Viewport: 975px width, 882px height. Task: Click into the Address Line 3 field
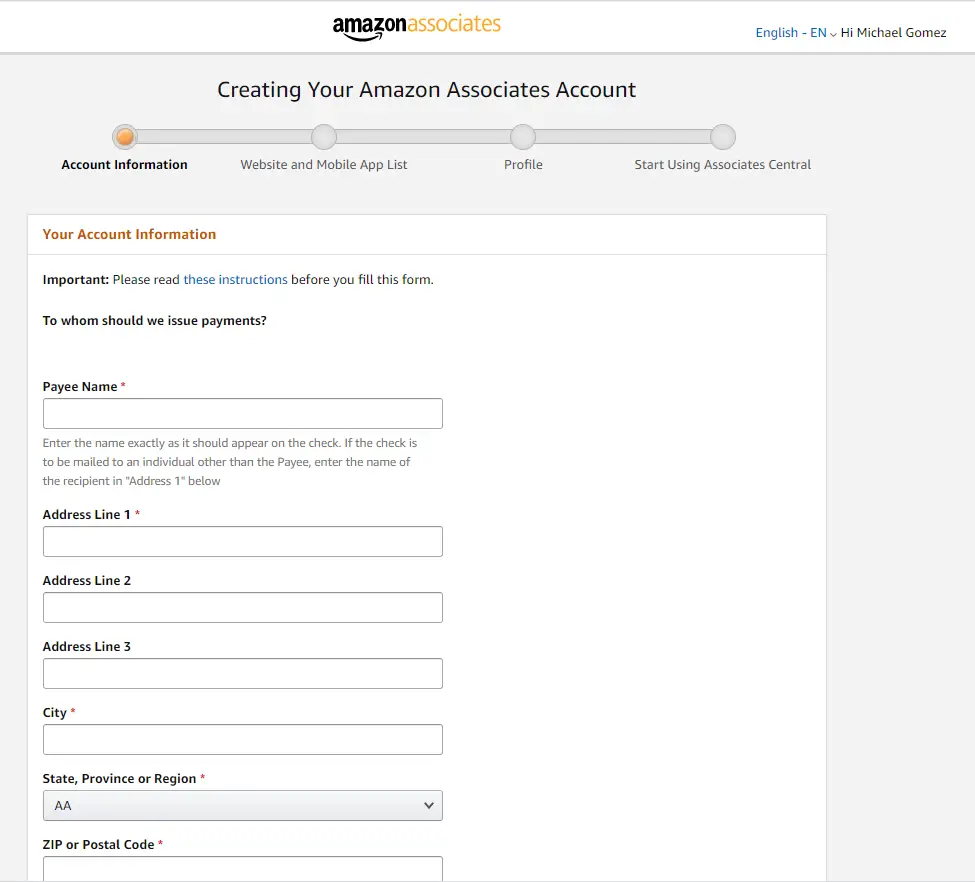[x=243, y=674]
